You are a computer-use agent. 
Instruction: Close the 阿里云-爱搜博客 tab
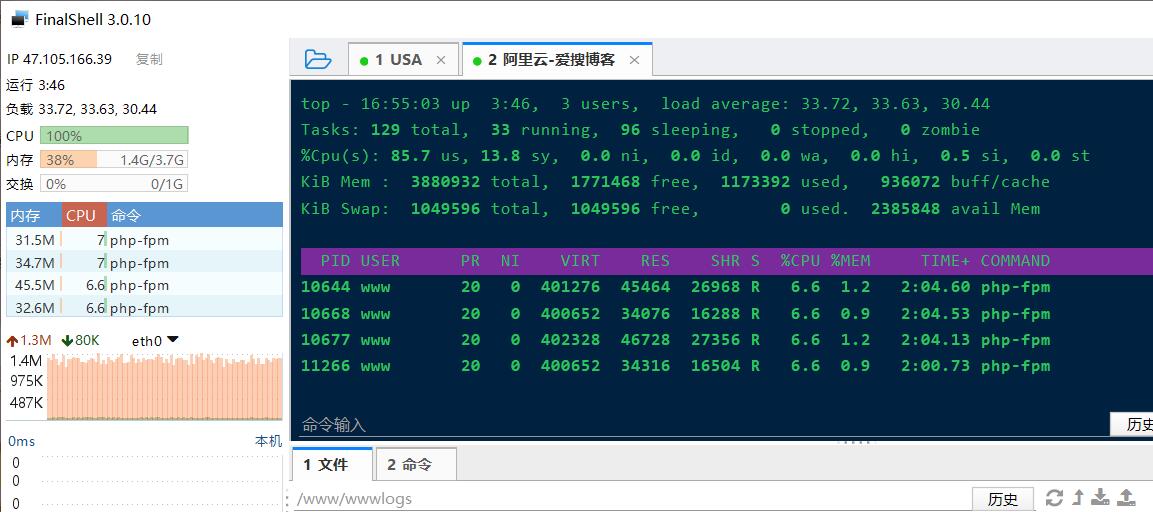point(635,60)
